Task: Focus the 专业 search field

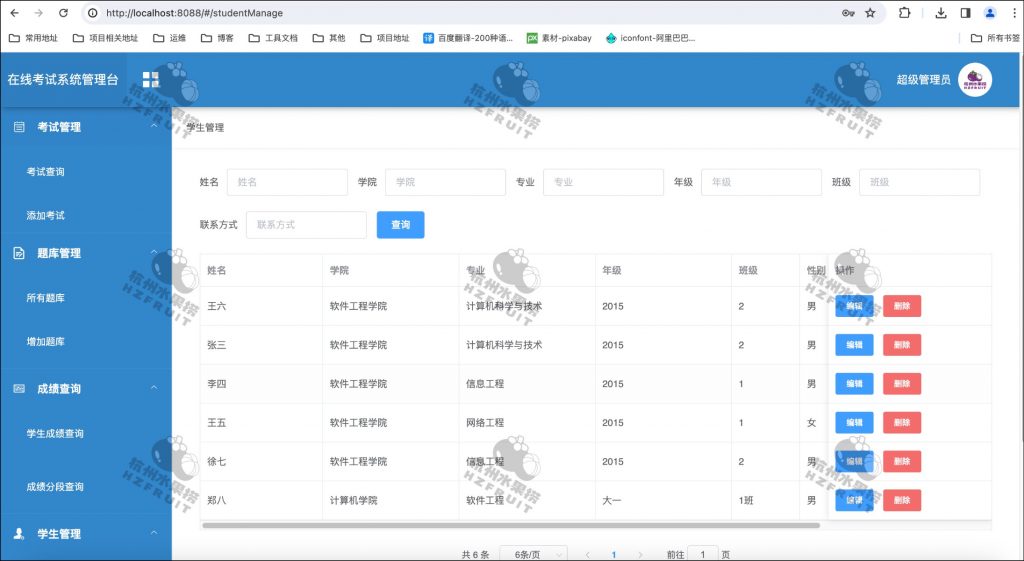Action: pyautogui.click(x=603, y=182)
